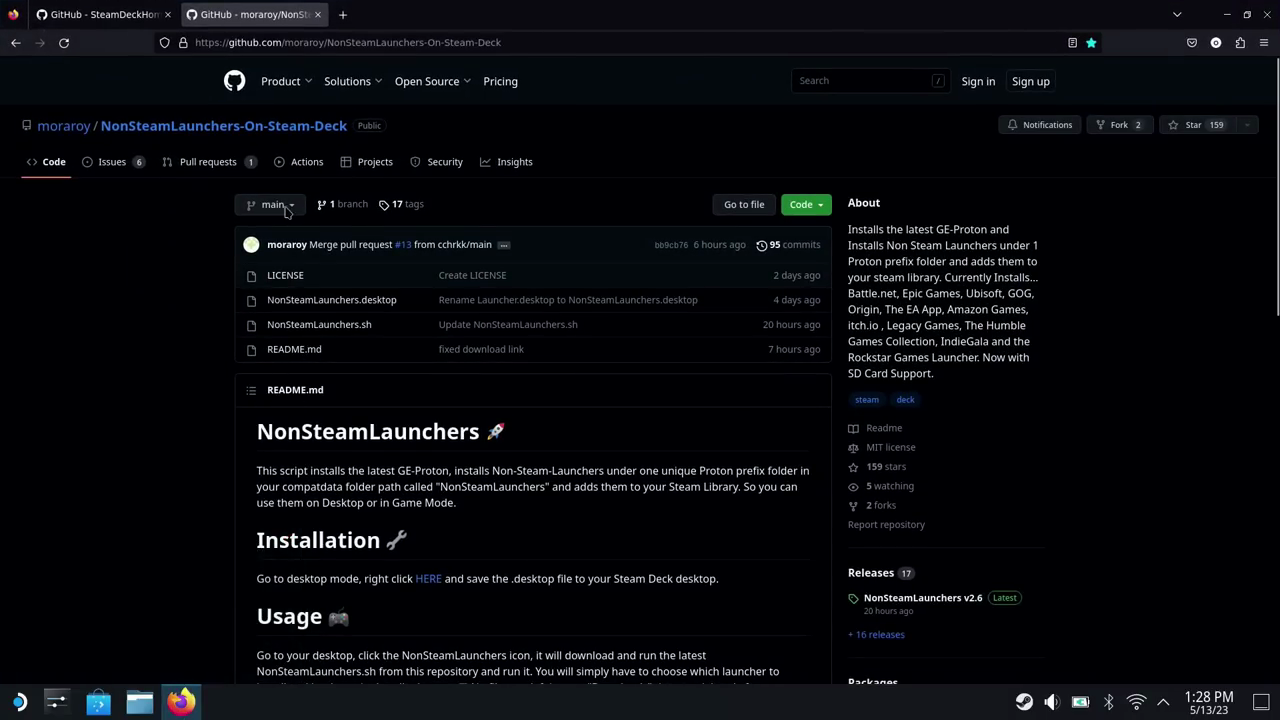This screenshot has height=720, width=1280.
Task: Open the LICENSE file
Action: [x=285, y=276]
